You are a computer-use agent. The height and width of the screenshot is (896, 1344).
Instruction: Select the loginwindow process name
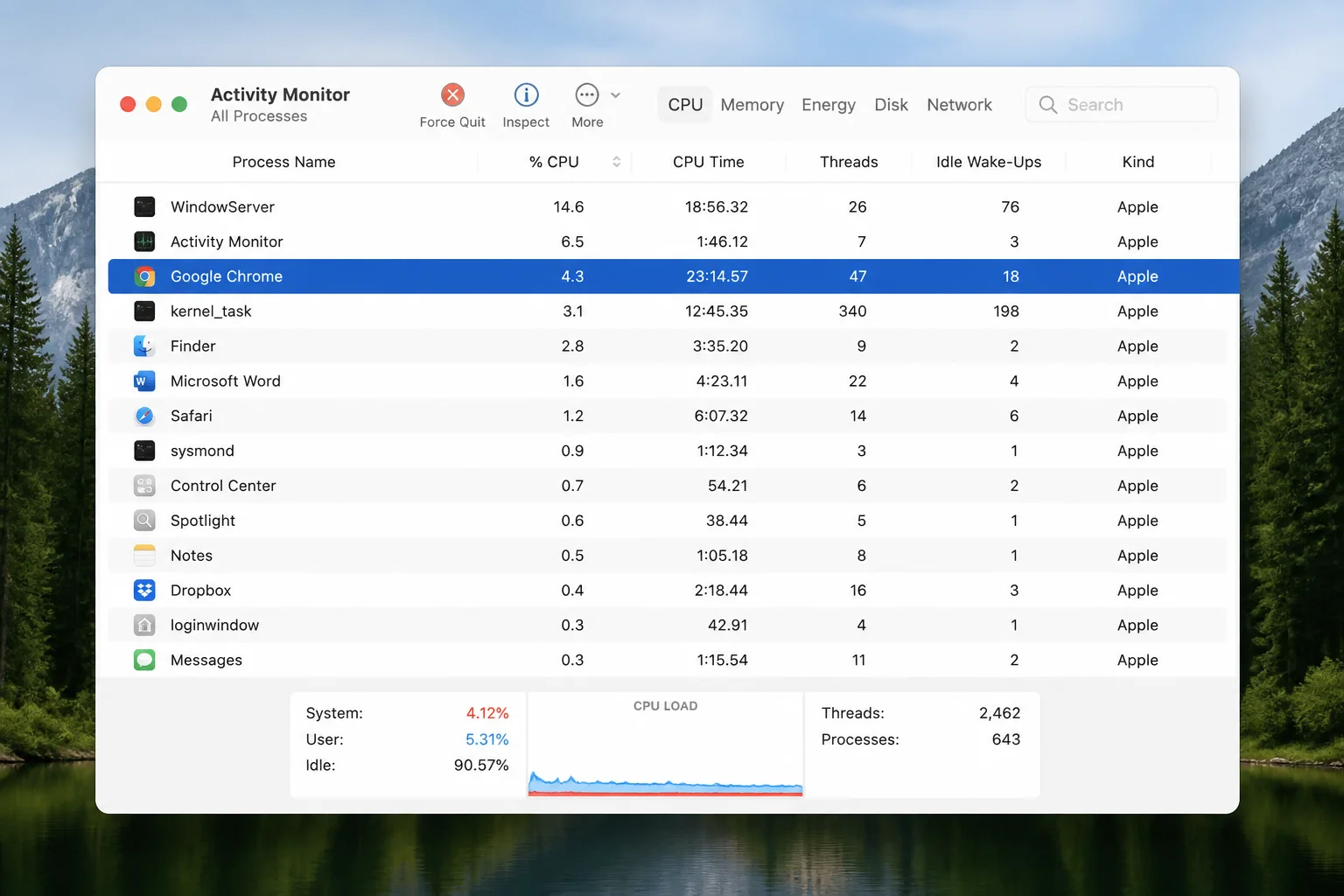point(215,626)
